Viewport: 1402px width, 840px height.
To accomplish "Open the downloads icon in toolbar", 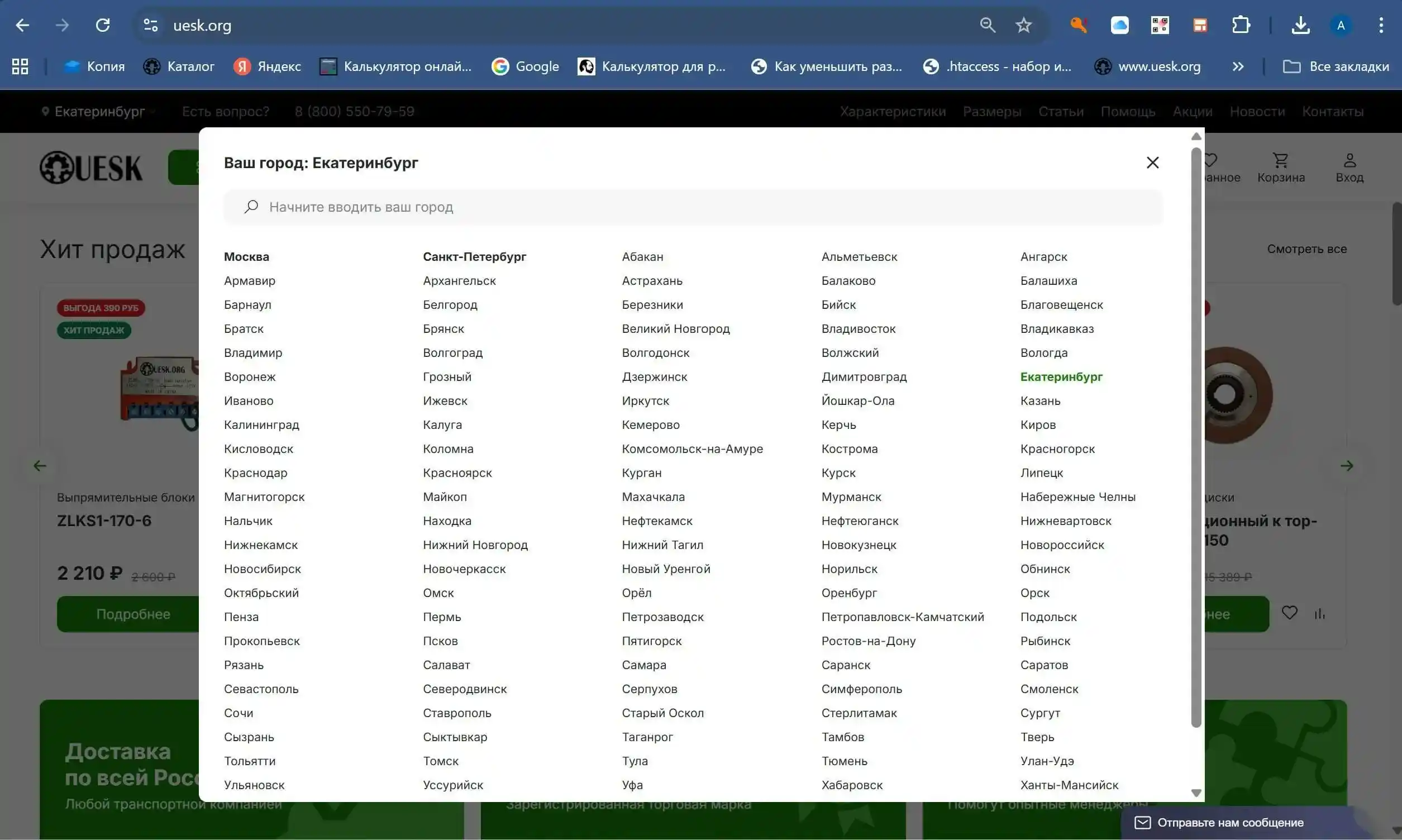I will click(x=1300, y=26).
